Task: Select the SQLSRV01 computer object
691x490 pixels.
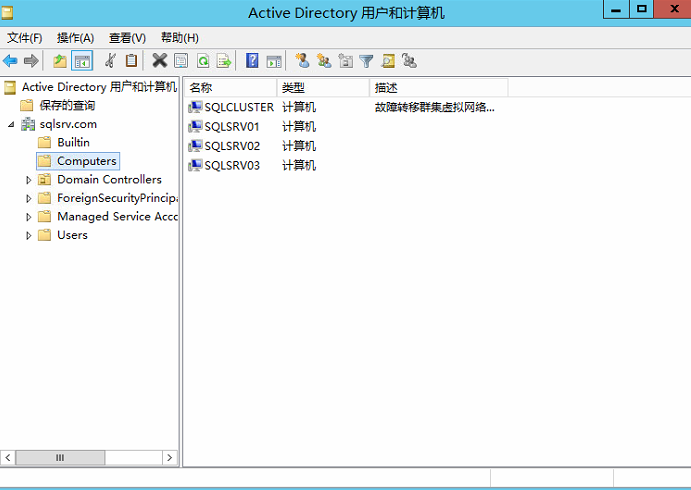Action: pyautogui.click(x=232, y=126)
